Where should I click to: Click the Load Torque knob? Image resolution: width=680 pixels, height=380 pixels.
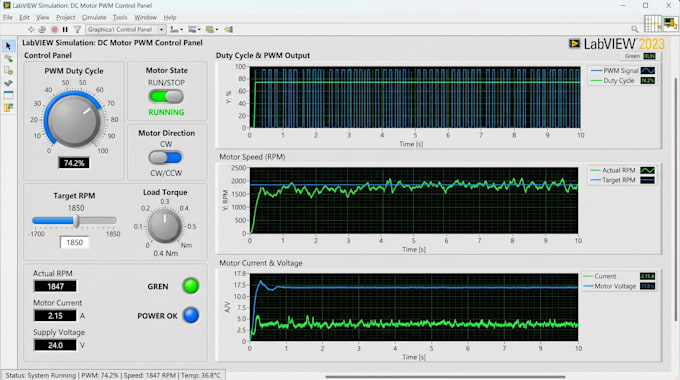pos(165,226)
